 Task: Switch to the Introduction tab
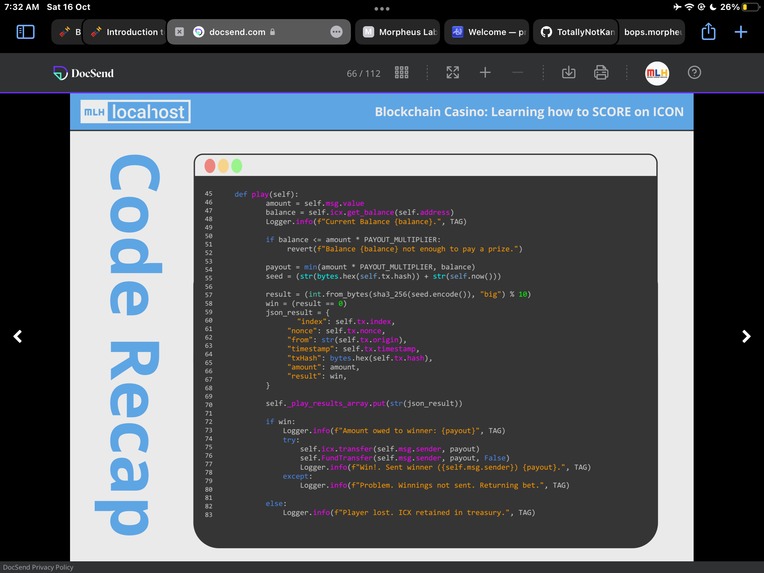(x=125, y=32)
